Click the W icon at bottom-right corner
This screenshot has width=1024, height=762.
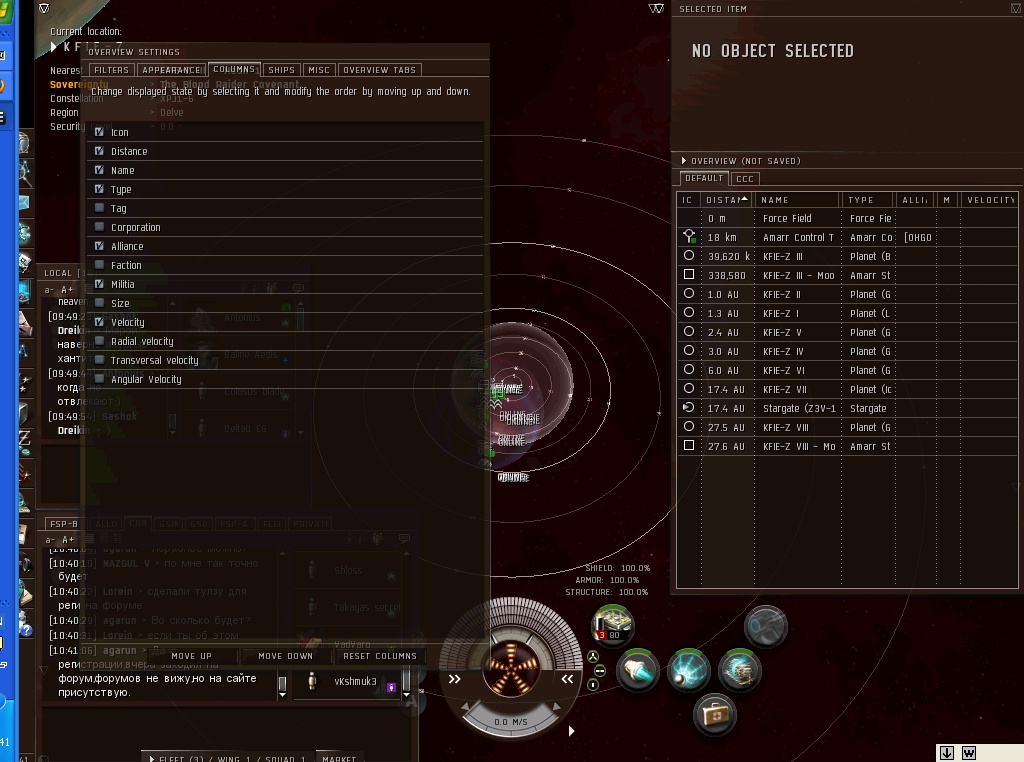tap(968, 753)
